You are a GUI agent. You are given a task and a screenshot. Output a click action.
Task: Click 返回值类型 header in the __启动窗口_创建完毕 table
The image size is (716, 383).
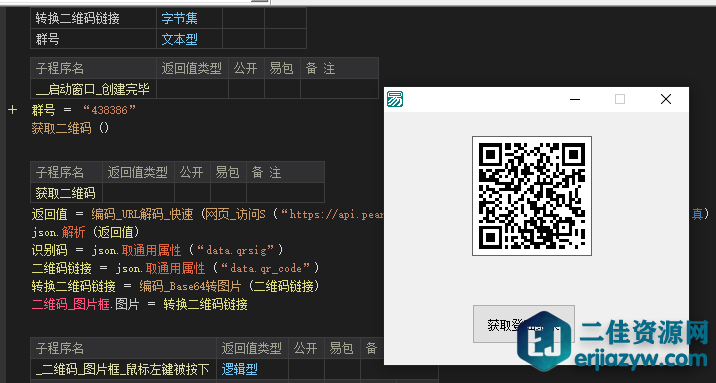point(192,68)
